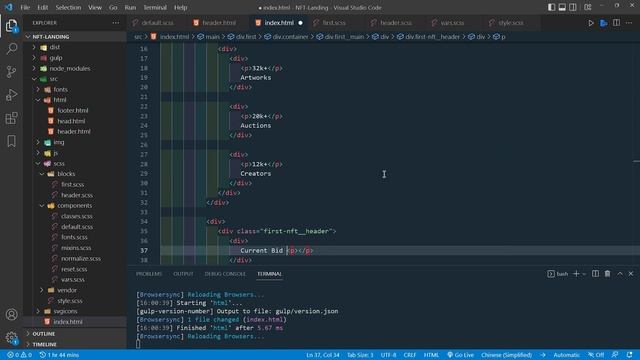Image resolution: width=640 pixels, height=360 pixels.
Task: Expand the vendor folder
Action: [x=67, y=290]
